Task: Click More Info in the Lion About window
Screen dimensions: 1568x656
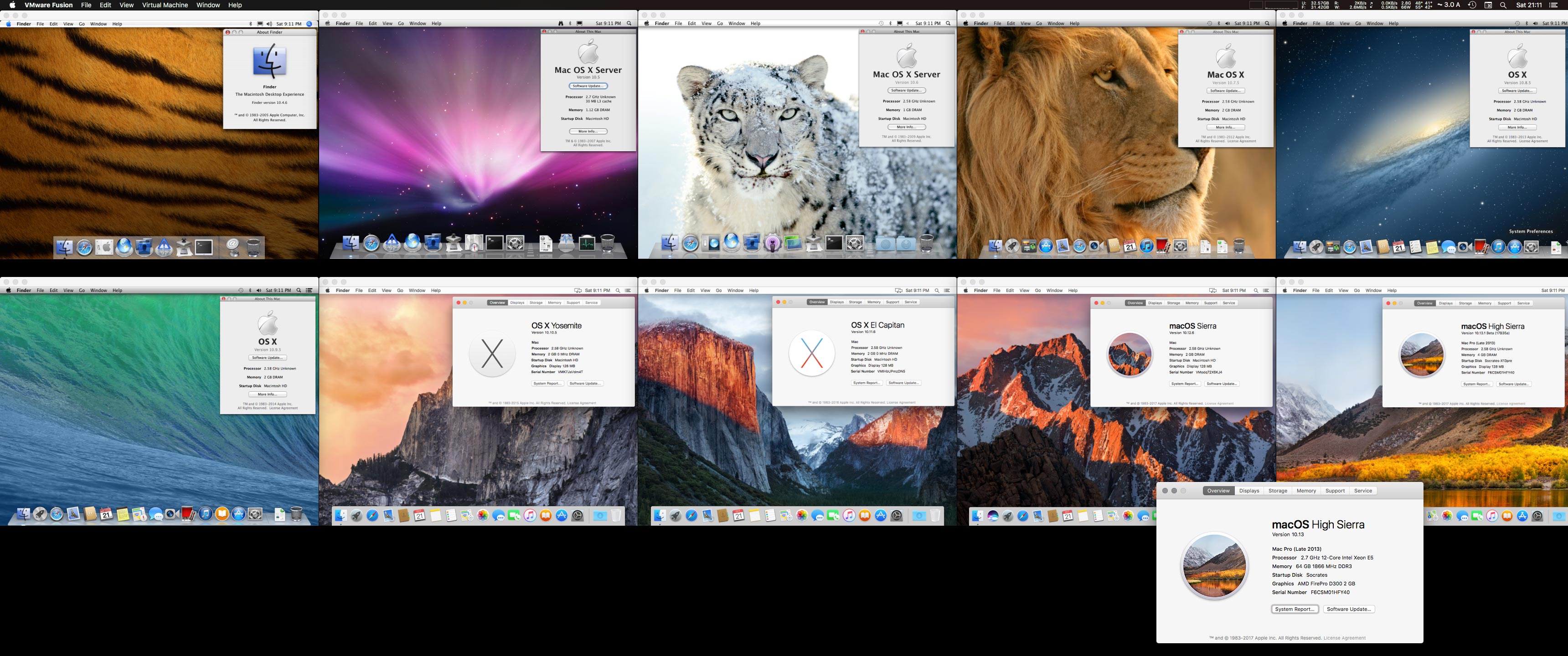Action: coord(1225,127)
